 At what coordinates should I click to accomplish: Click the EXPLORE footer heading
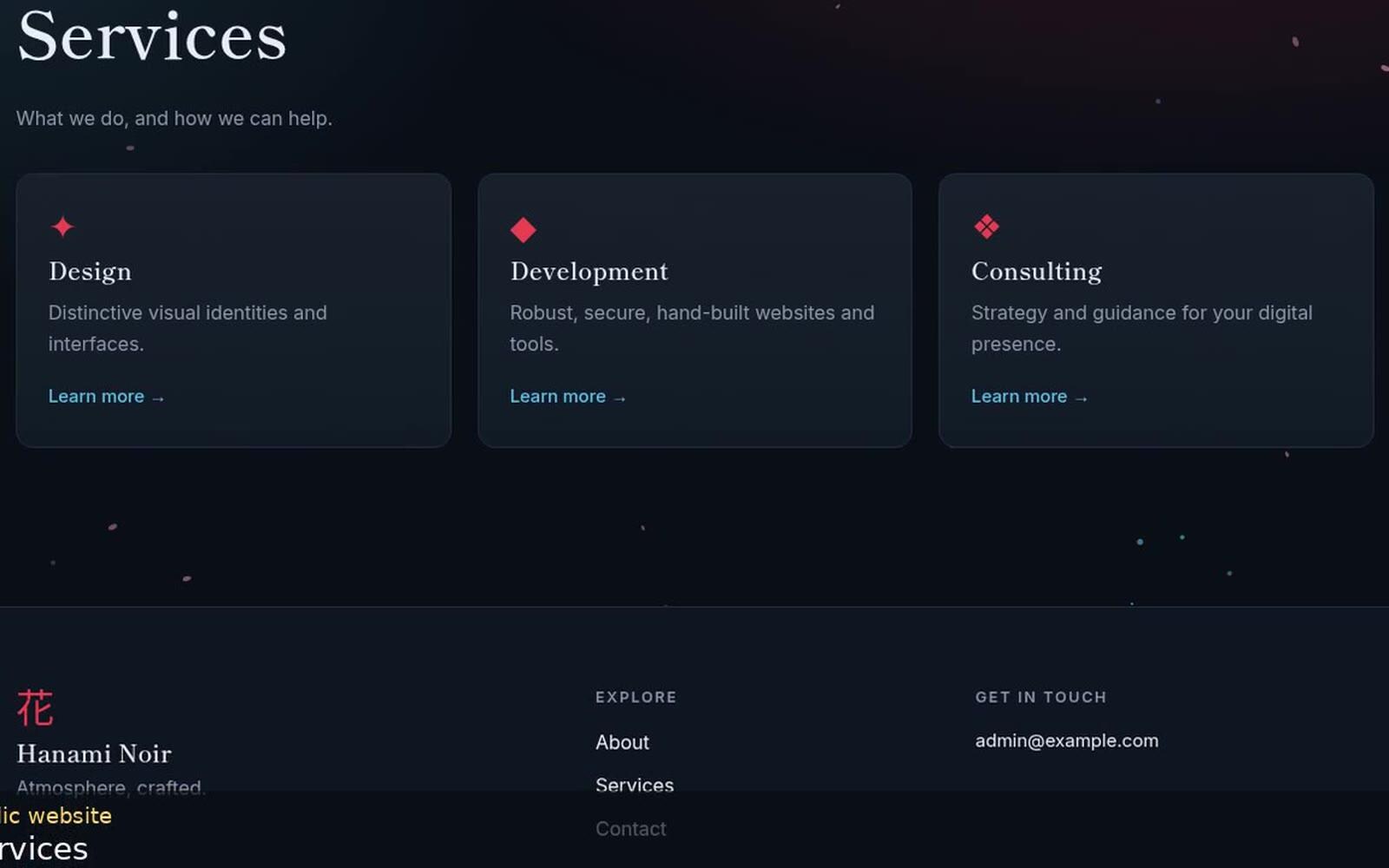point(636,697)
